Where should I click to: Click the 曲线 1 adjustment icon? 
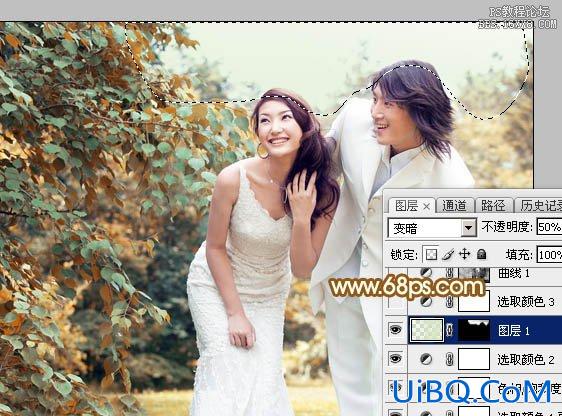click(x=426, y=273)
